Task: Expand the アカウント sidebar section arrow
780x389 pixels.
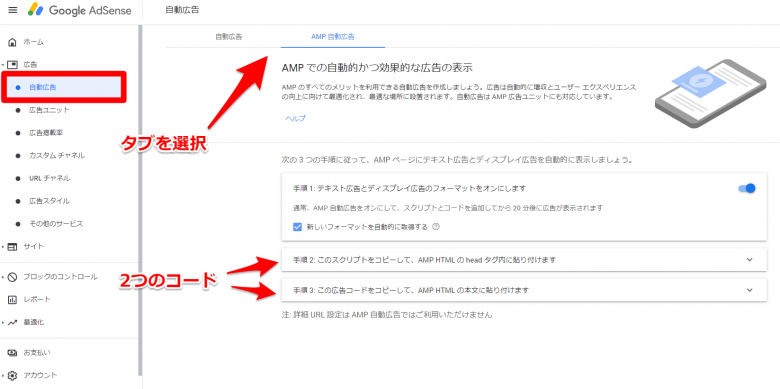Action: (x=3, y=375)
